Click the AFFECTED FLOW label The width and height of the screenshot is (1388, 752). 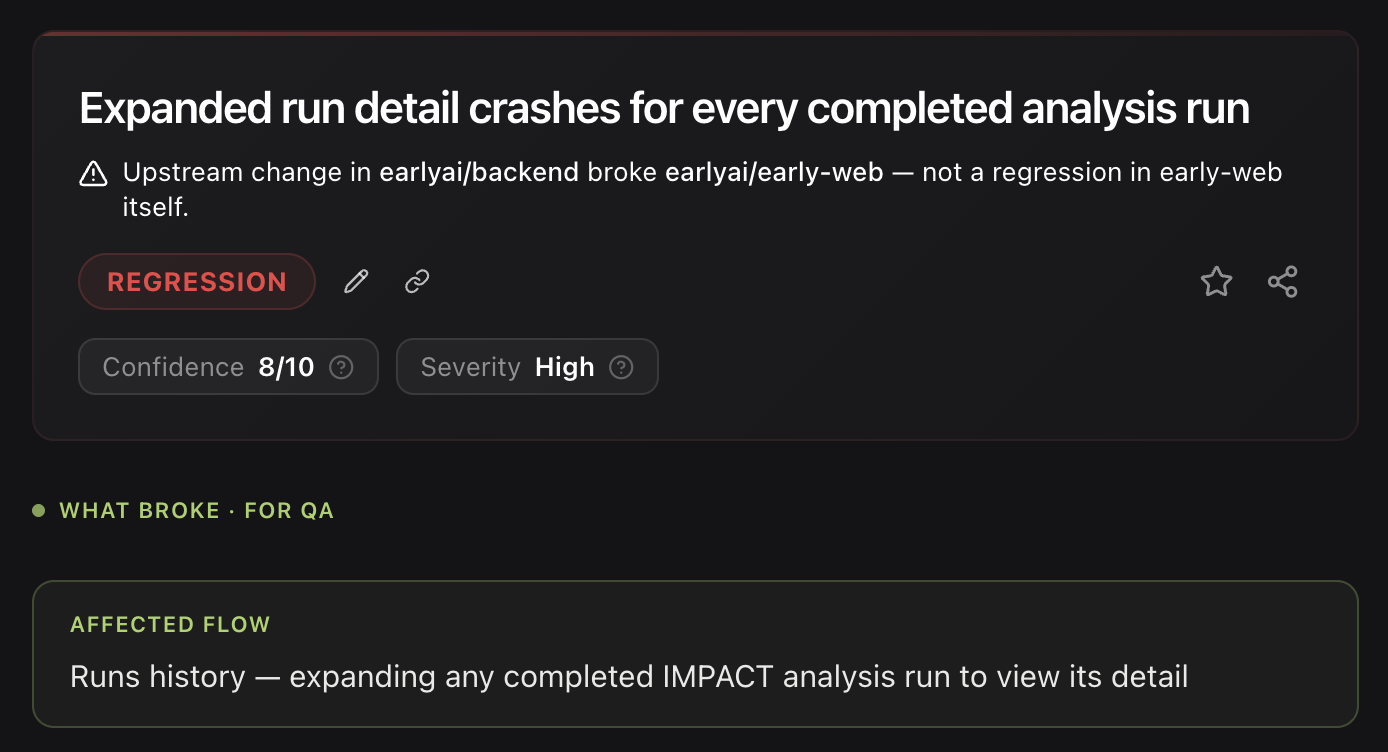[x=170, y=625]
